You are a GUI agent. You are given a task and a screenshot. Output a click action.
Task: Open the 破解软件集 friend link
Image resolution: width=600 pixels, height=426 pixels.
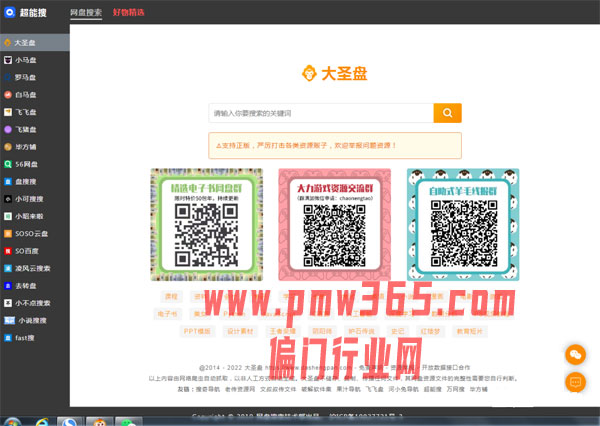click(x=316, y=389)
